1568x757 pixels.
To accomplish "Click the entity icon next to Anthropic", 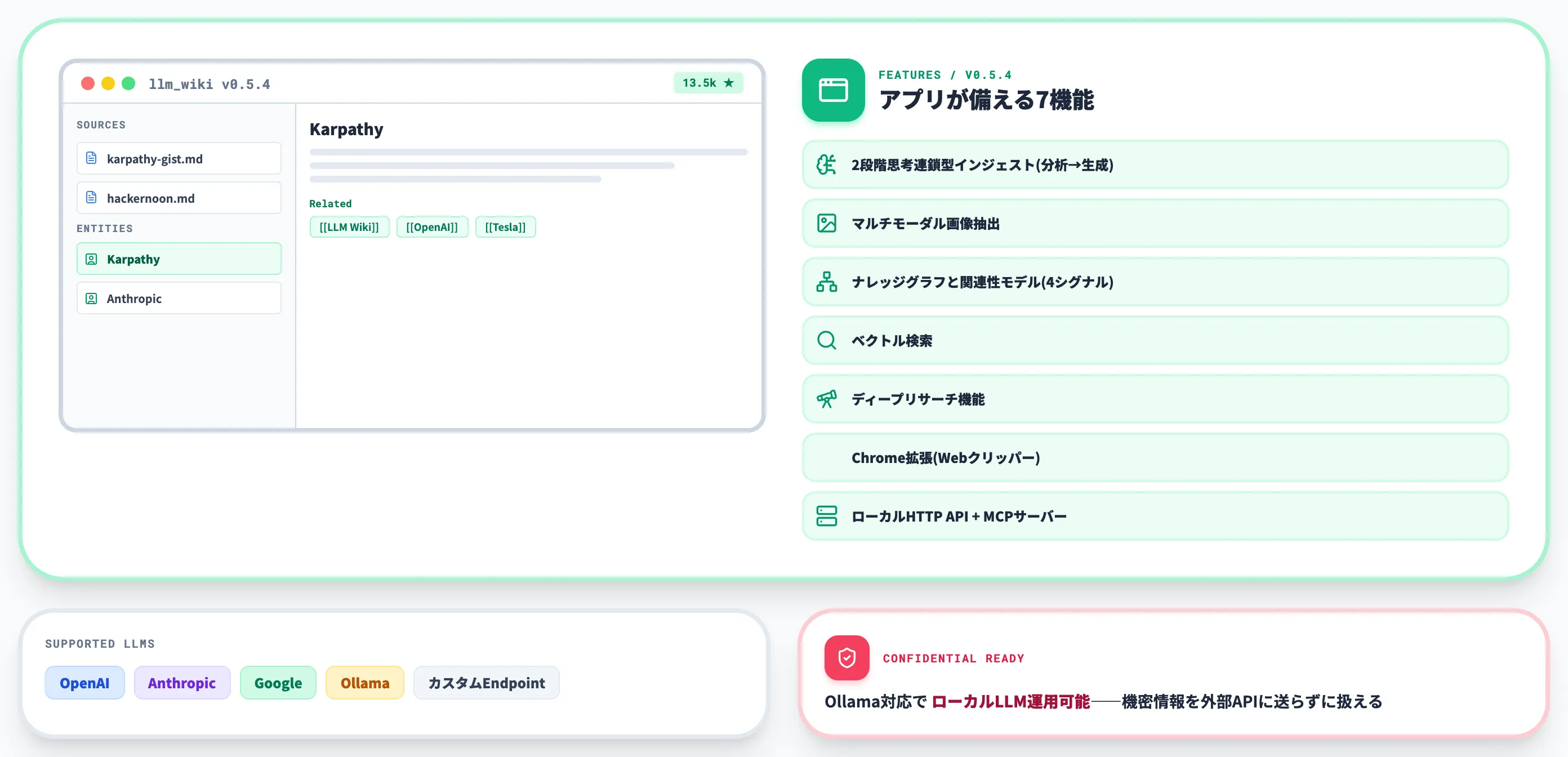I will coord(91,298).
